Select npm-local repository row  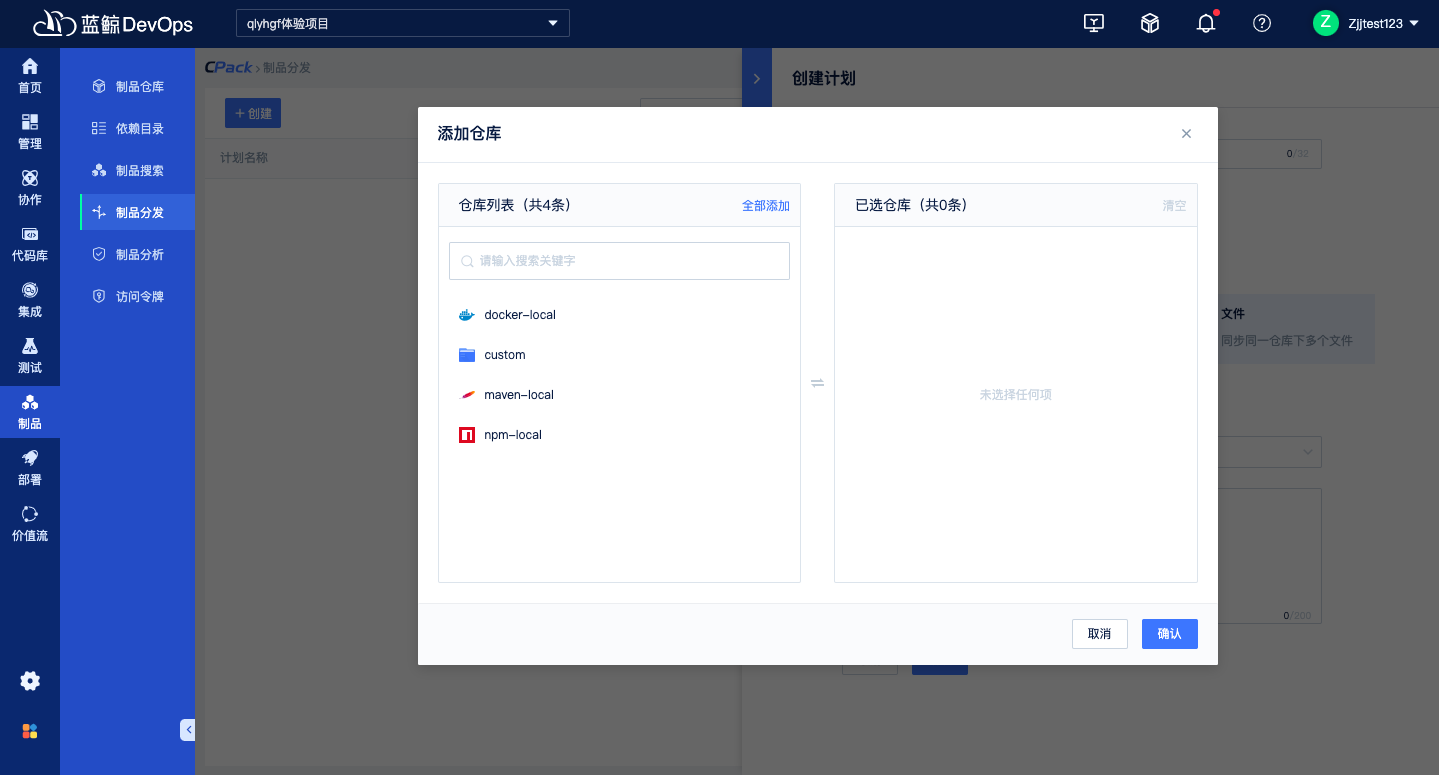619,435
